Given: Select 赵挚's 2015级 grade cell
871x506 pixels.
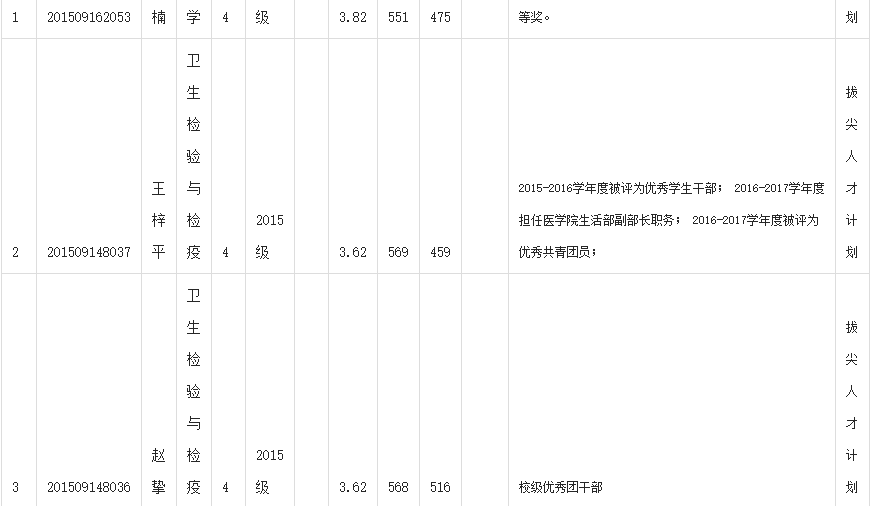Looking at the screenshot, I should point(269,471).
